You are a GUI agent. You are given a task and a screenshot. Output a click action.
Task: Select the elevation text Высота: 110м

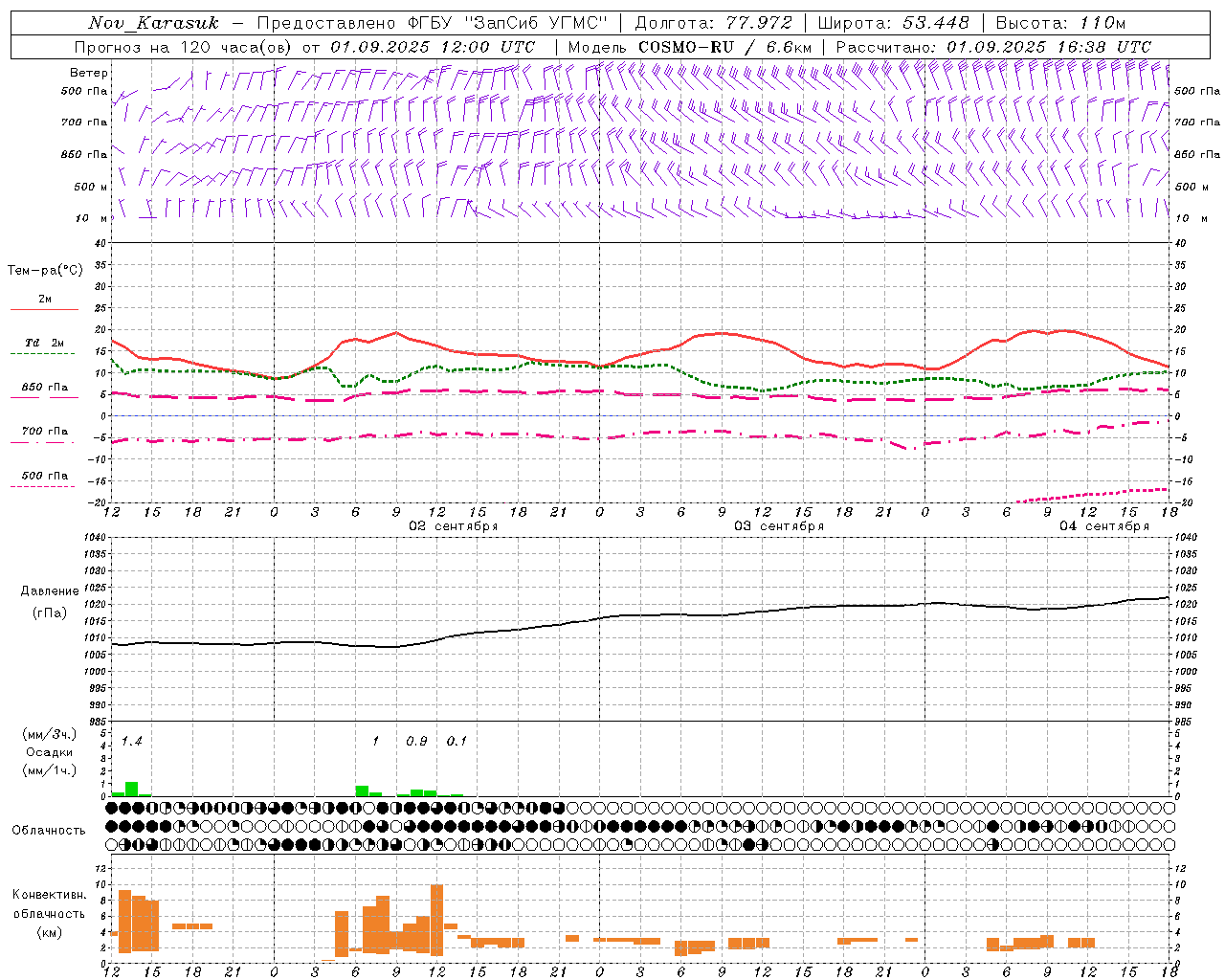(x=1060, y=23)
